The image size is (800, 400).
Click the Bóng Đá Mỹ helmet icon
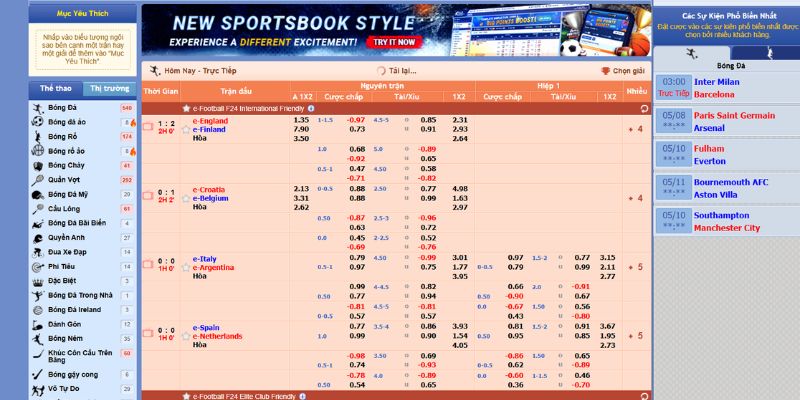[37, 194]
